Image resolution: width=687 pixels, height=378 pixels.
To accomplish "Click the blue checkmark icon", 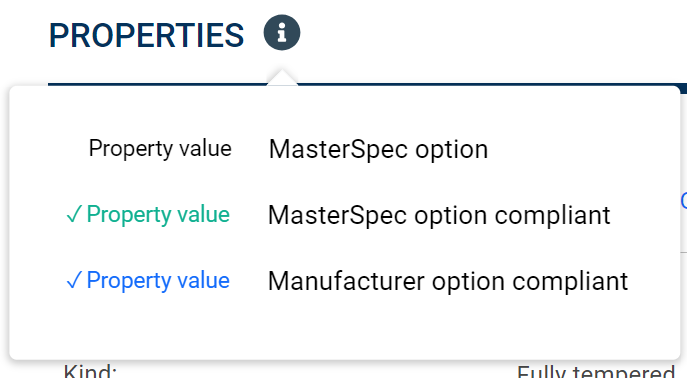I will click(74, 280).
